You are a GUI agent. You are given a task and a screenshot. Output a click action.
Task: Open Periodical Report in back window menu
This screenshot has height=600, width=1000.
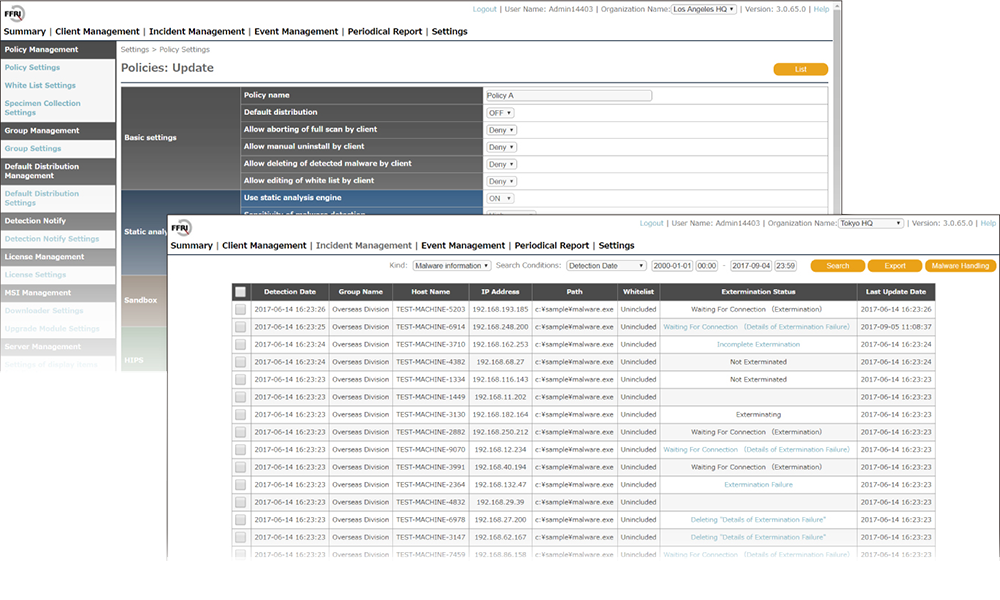tap(385, 31)
